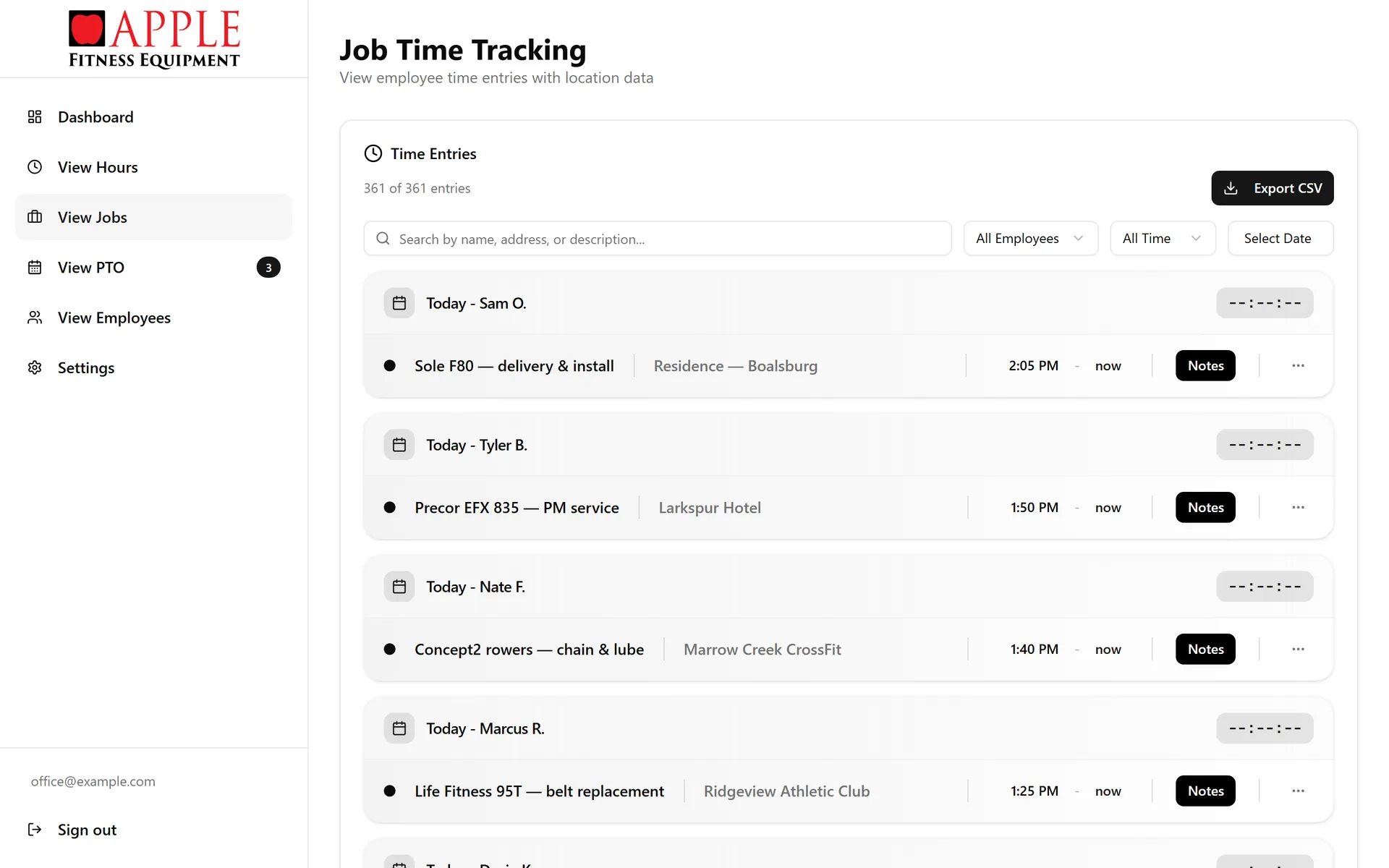
Task: Click the magnifier icon in search box
Action: 383,239
